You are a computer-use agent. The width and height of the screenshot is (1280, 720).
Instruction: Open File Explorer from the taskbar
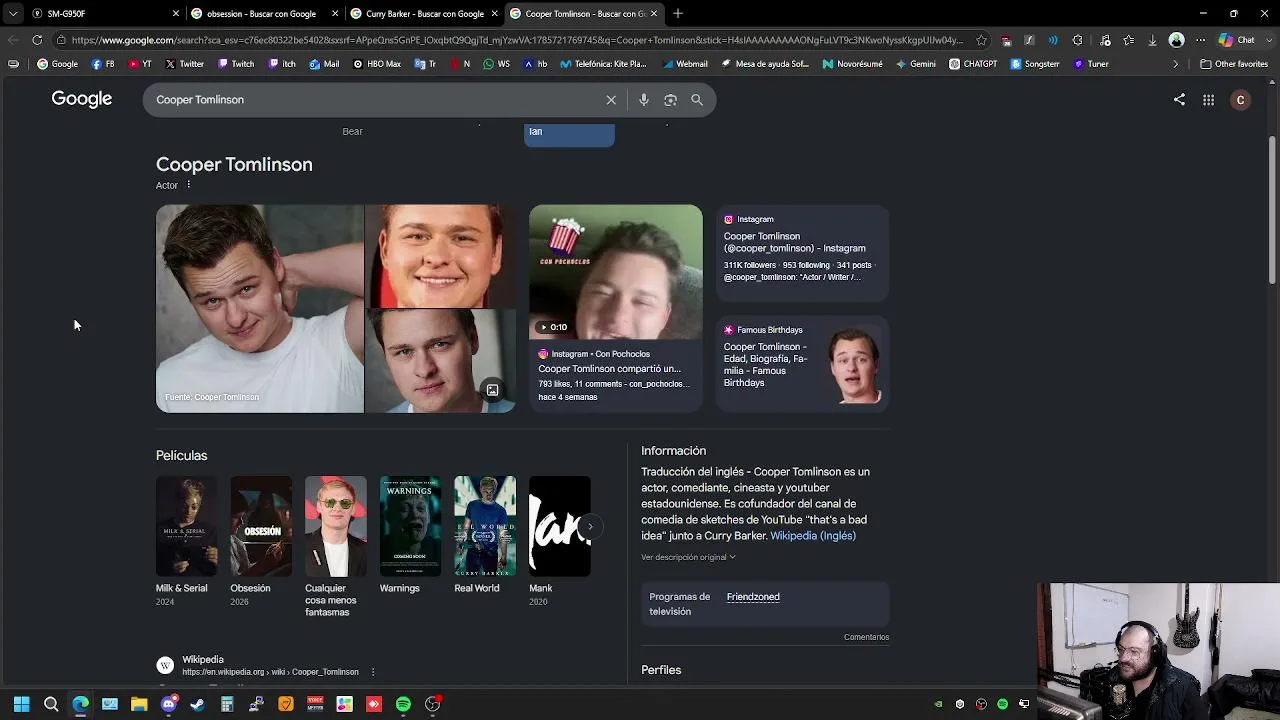[x=139, y=704]
